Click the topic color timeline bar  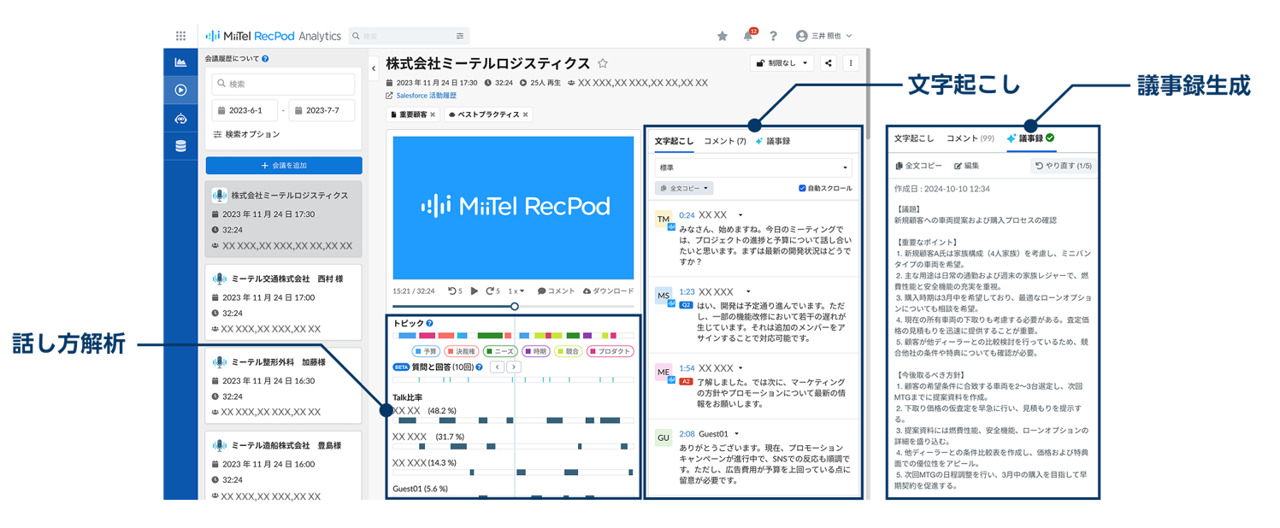pos(513,336)
